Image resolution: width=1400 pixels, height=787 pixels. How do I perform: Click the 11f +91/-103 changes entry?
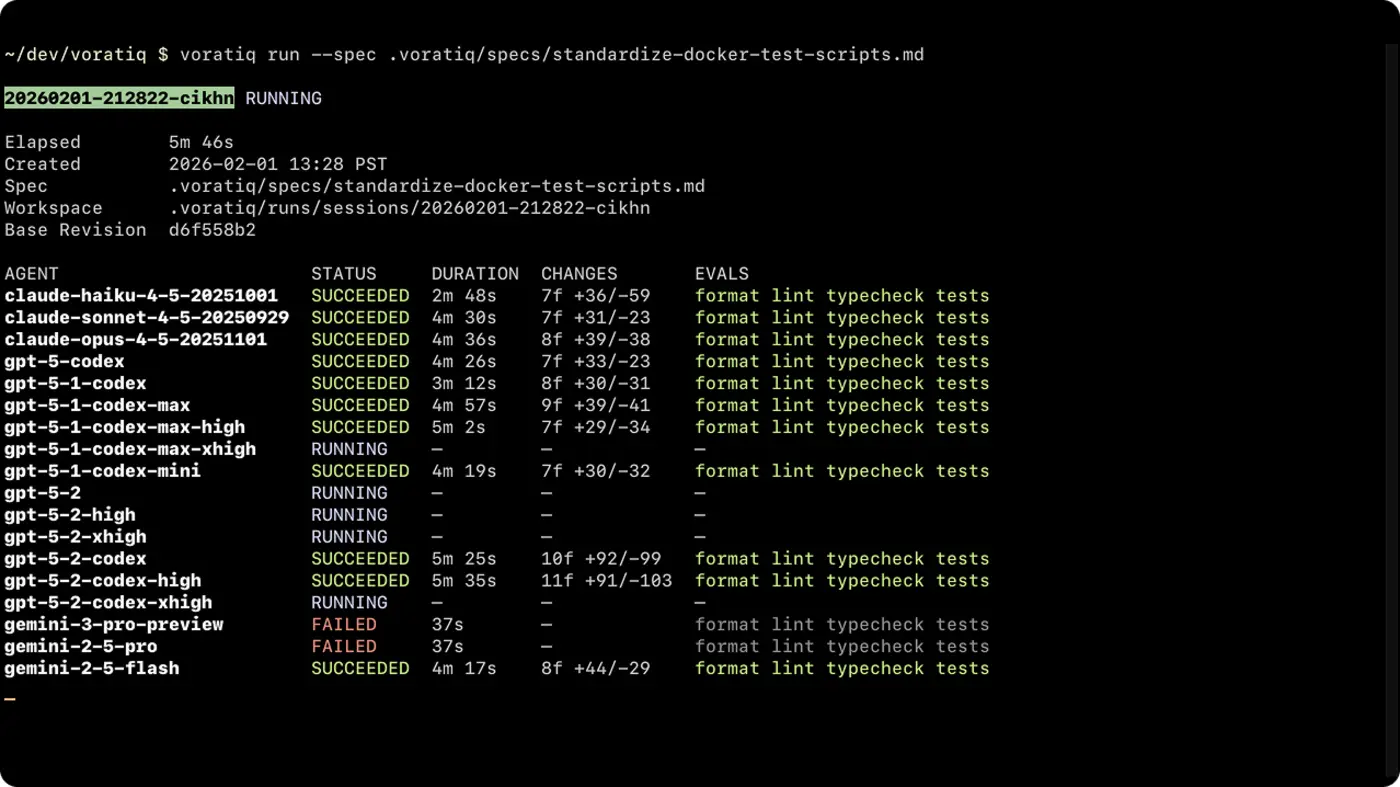pos(606,581)
